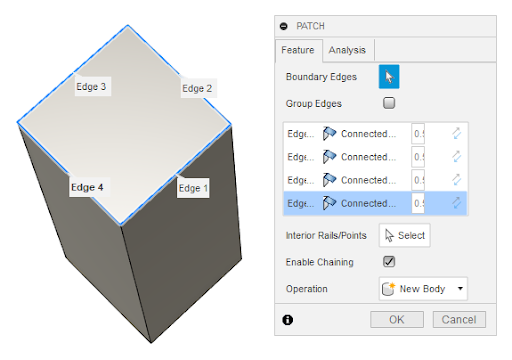
Task: Click the continuity icon in first edge row
Action: click(329, 134)
